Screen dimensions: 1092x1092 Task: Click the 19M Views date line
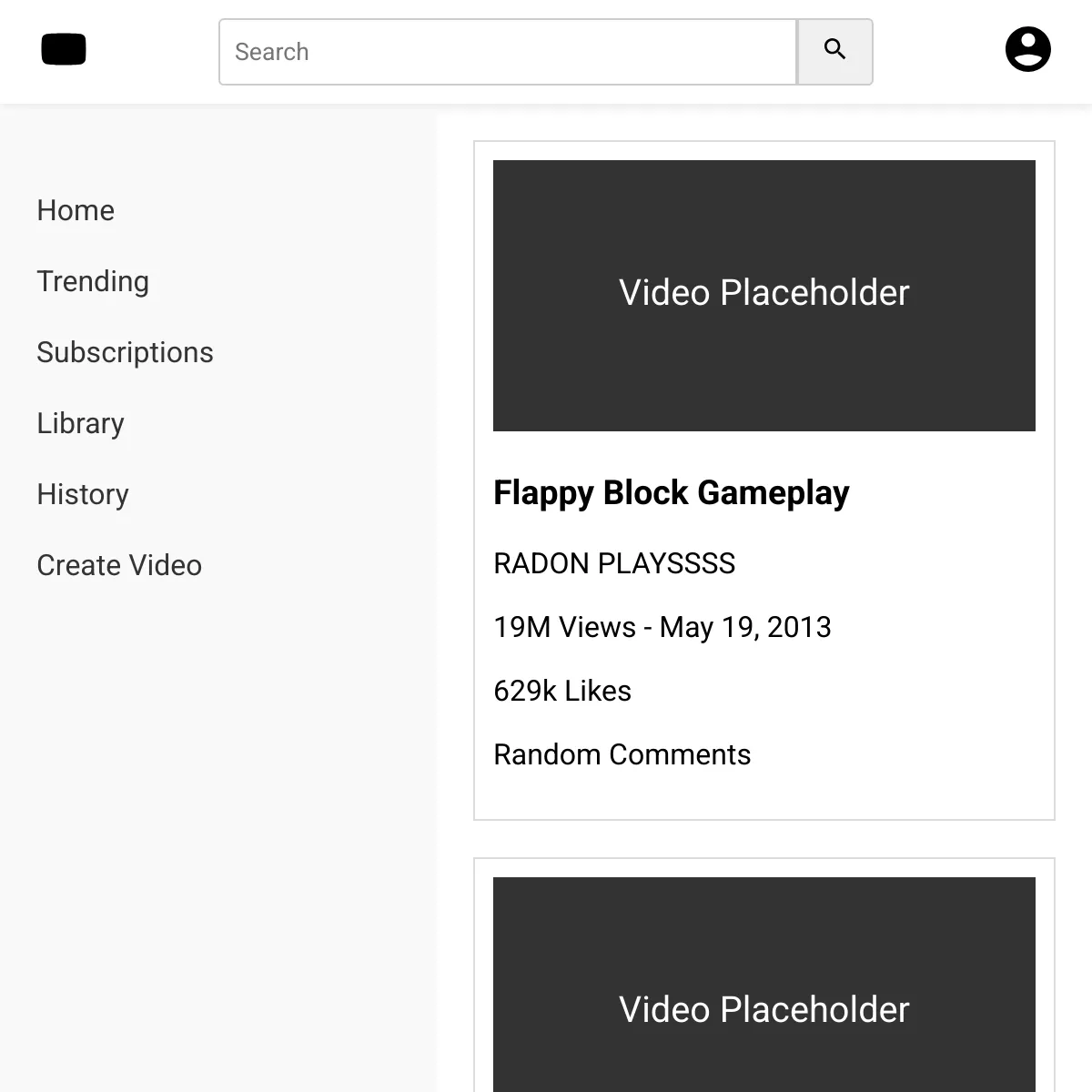(662, 627)
